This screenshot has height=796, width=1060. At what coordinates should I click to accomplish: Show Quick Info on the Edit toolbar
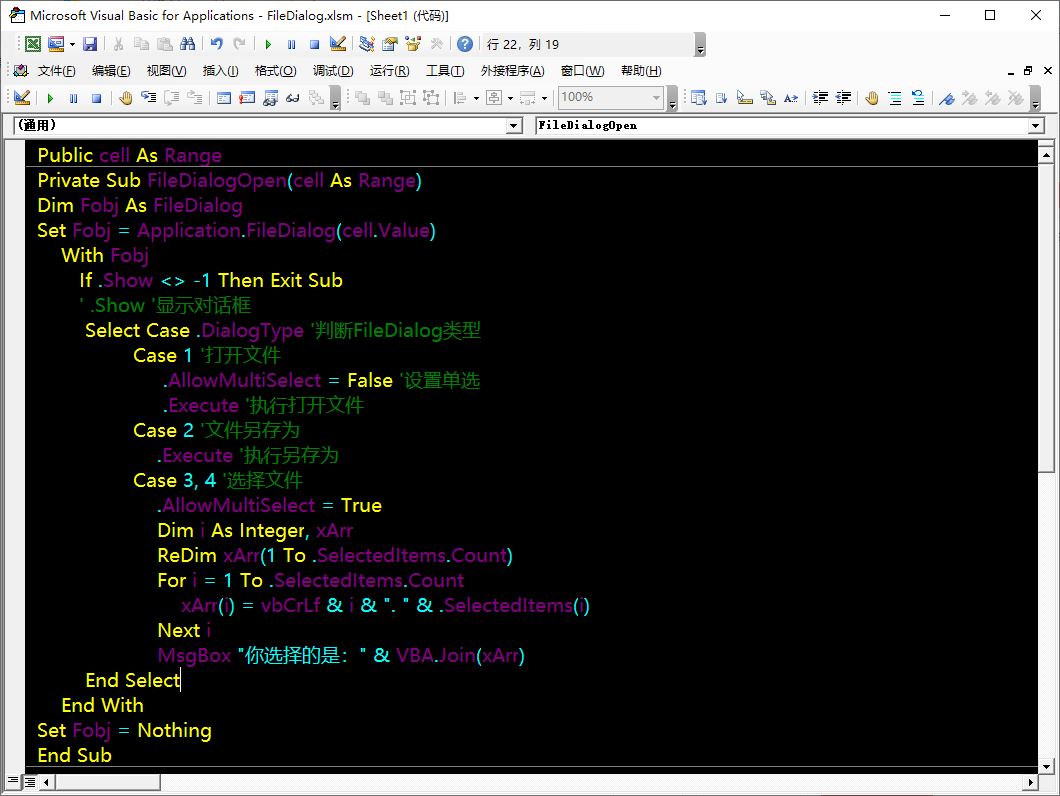(x=744, y=98)
